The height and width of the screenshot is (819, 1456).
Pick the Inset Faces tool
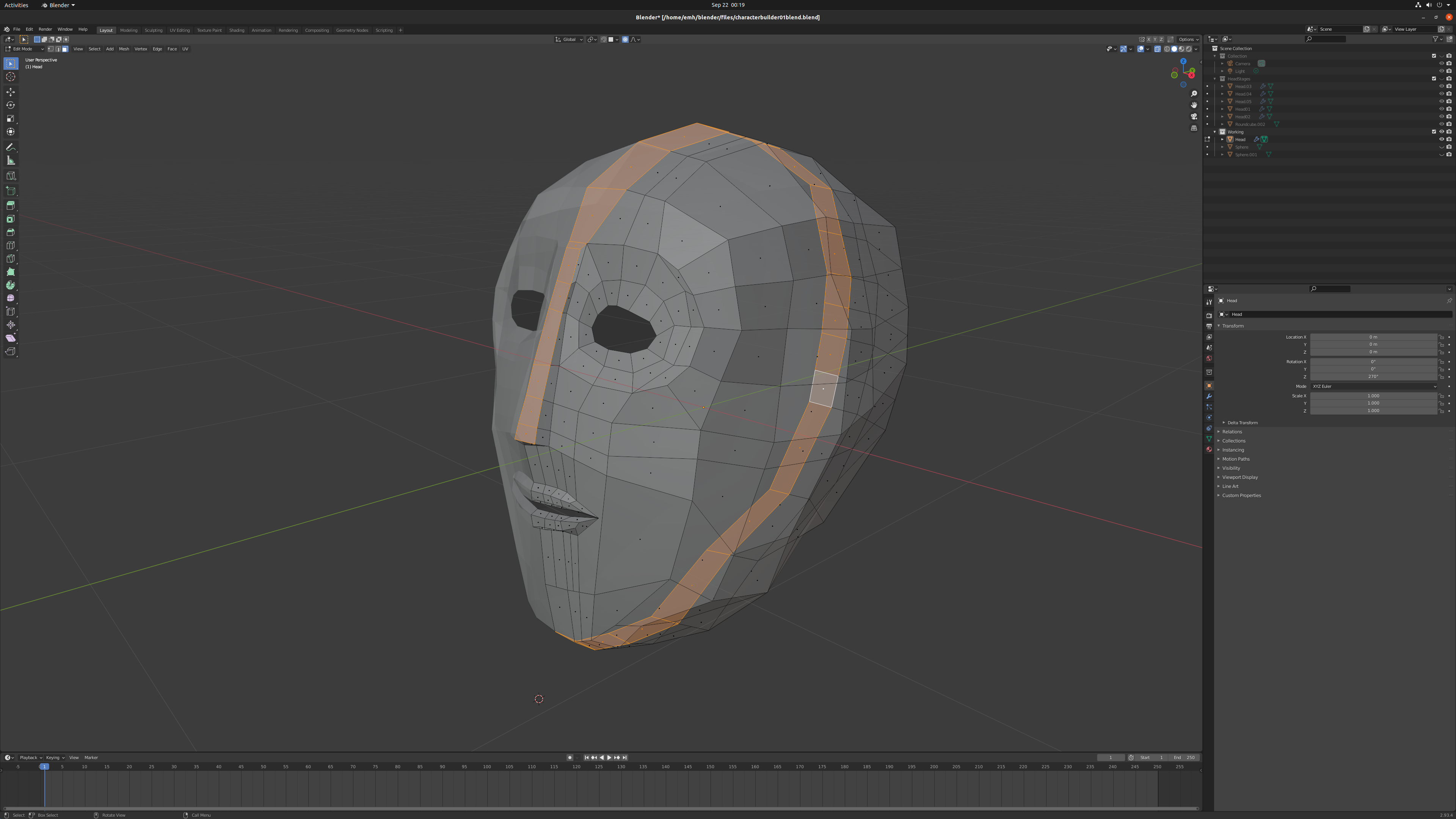[11, 219]
